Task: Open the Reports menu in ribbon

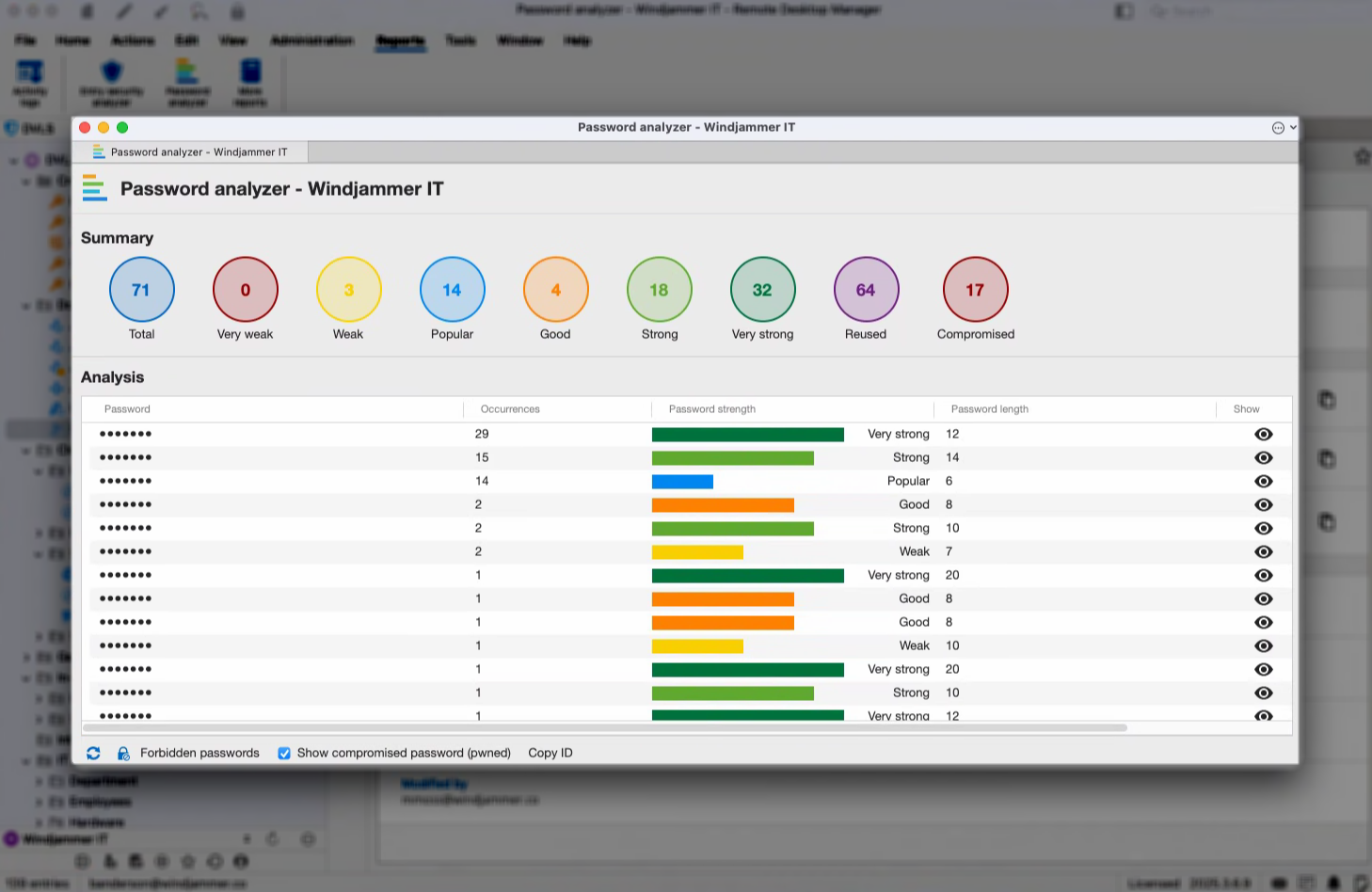Action: pyautogui.click(x=400, y=40)
